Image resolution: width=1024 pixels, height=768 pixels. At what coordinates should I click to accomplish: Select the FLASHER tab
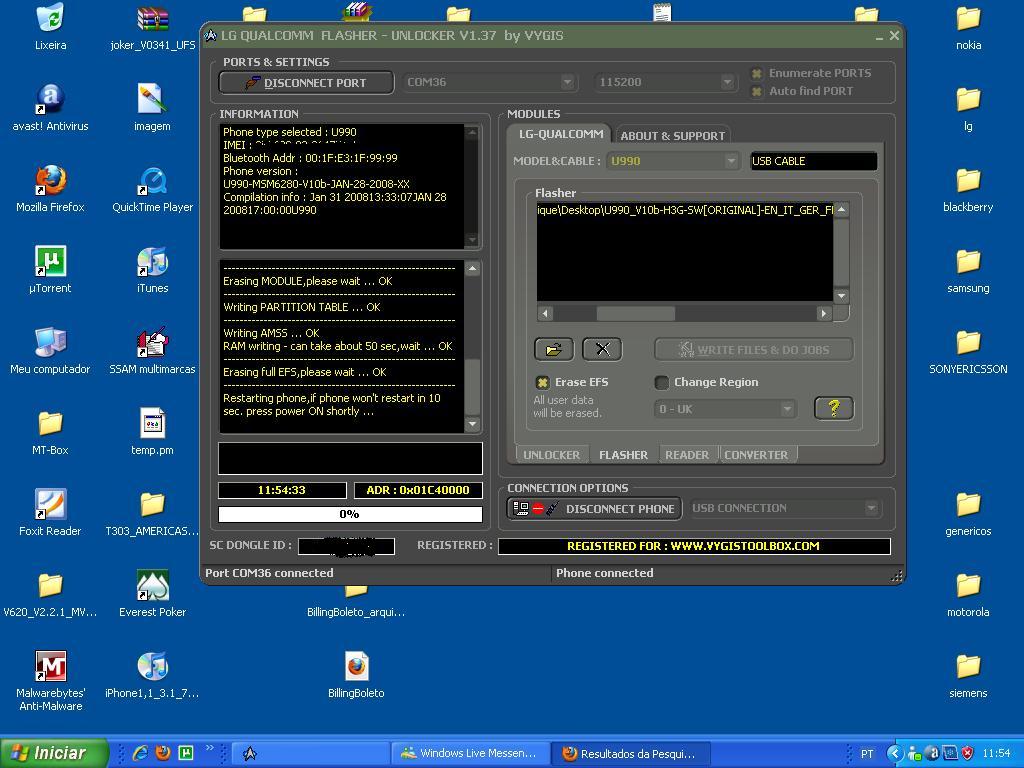(624, 455)
